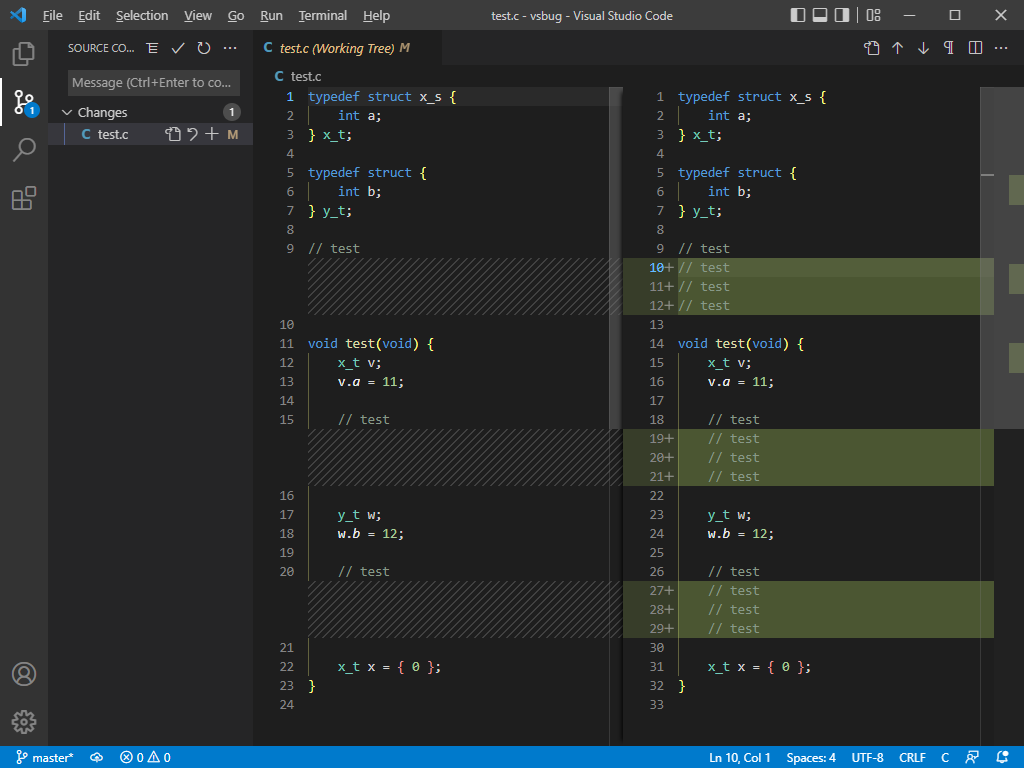Click added line 10 in modified editor
Screen dimensions: 1024x768
click(x=808, y=268)
